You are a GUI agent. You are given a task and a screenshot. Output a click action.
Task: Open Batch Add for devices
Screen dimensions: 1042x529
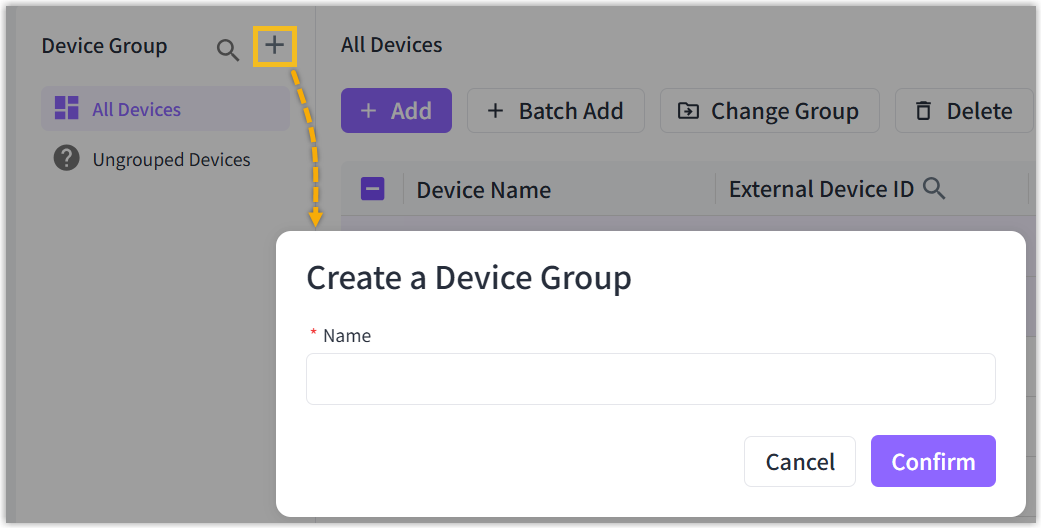[x=556, y=111]
